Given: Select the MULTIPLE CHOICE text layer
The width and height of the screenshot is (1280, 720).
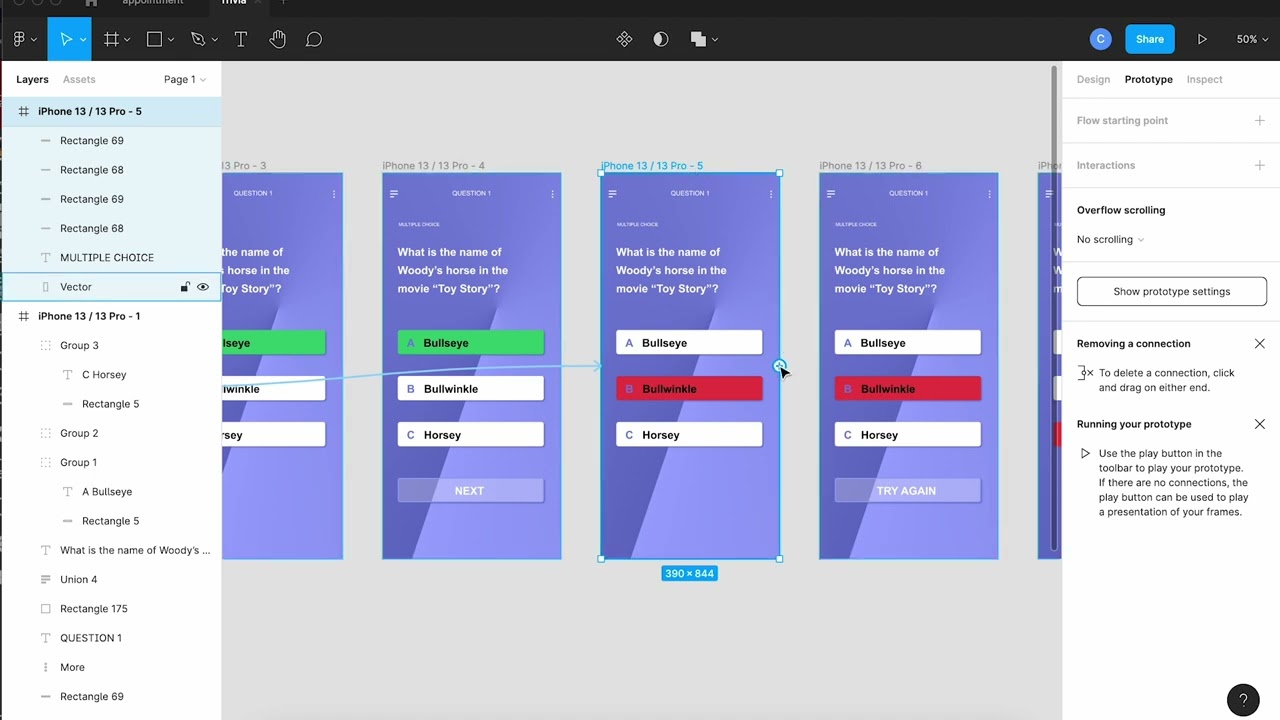Looking at the screenshot, I should pos(111,257).
